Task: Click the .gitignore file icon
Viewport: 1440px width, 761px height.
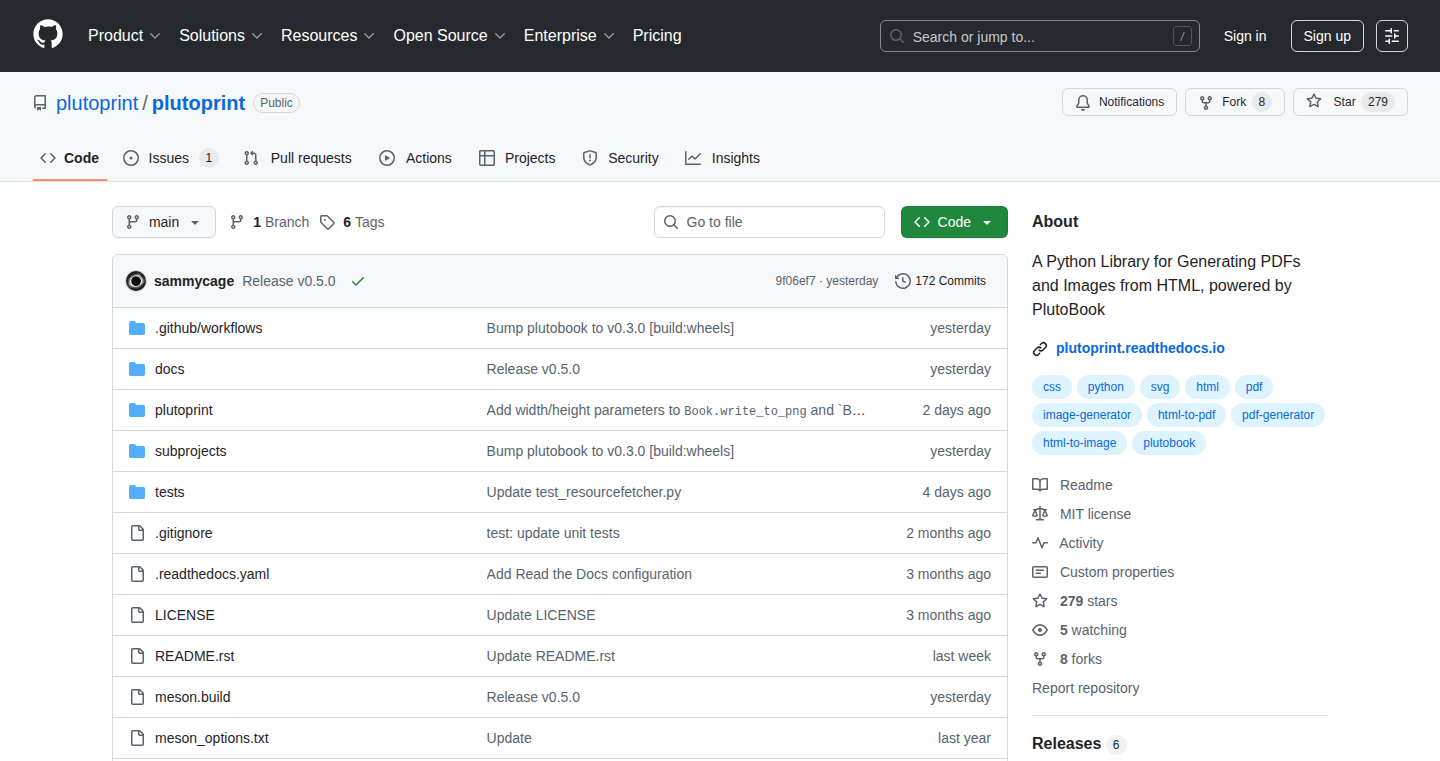Action: pyautogui.click(x=137, y=533)
